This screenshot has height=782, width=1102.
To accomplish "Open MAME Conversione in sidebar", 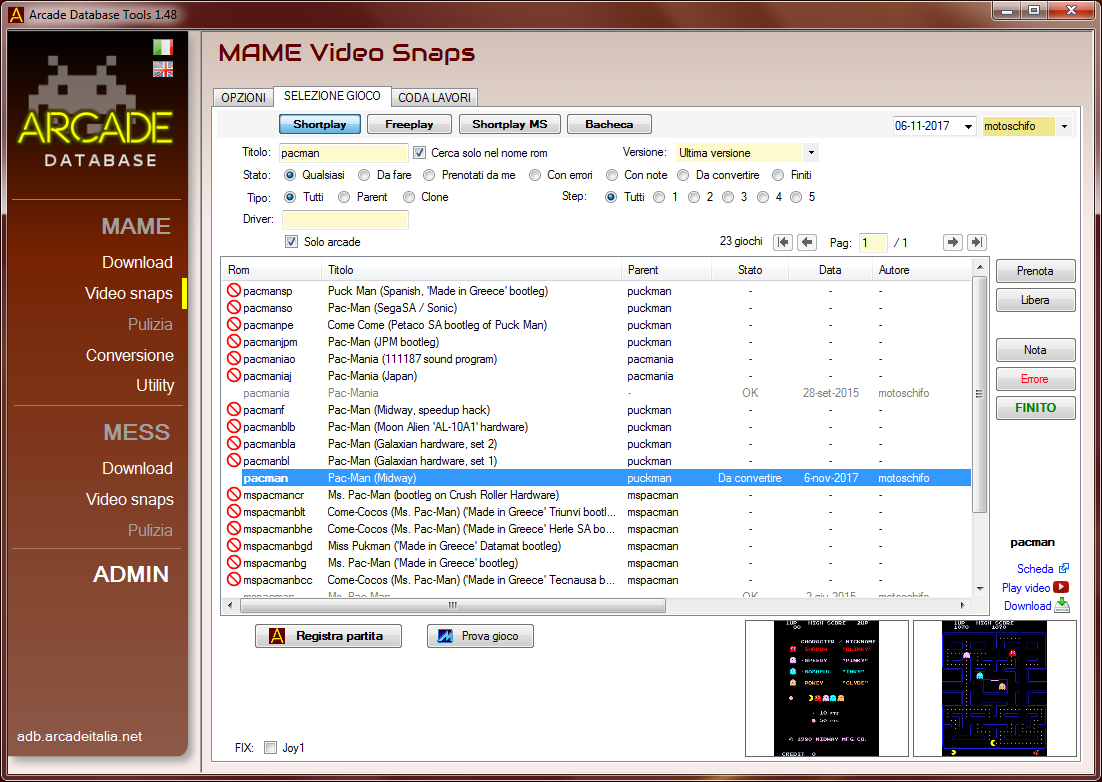I will coord(129,355).
